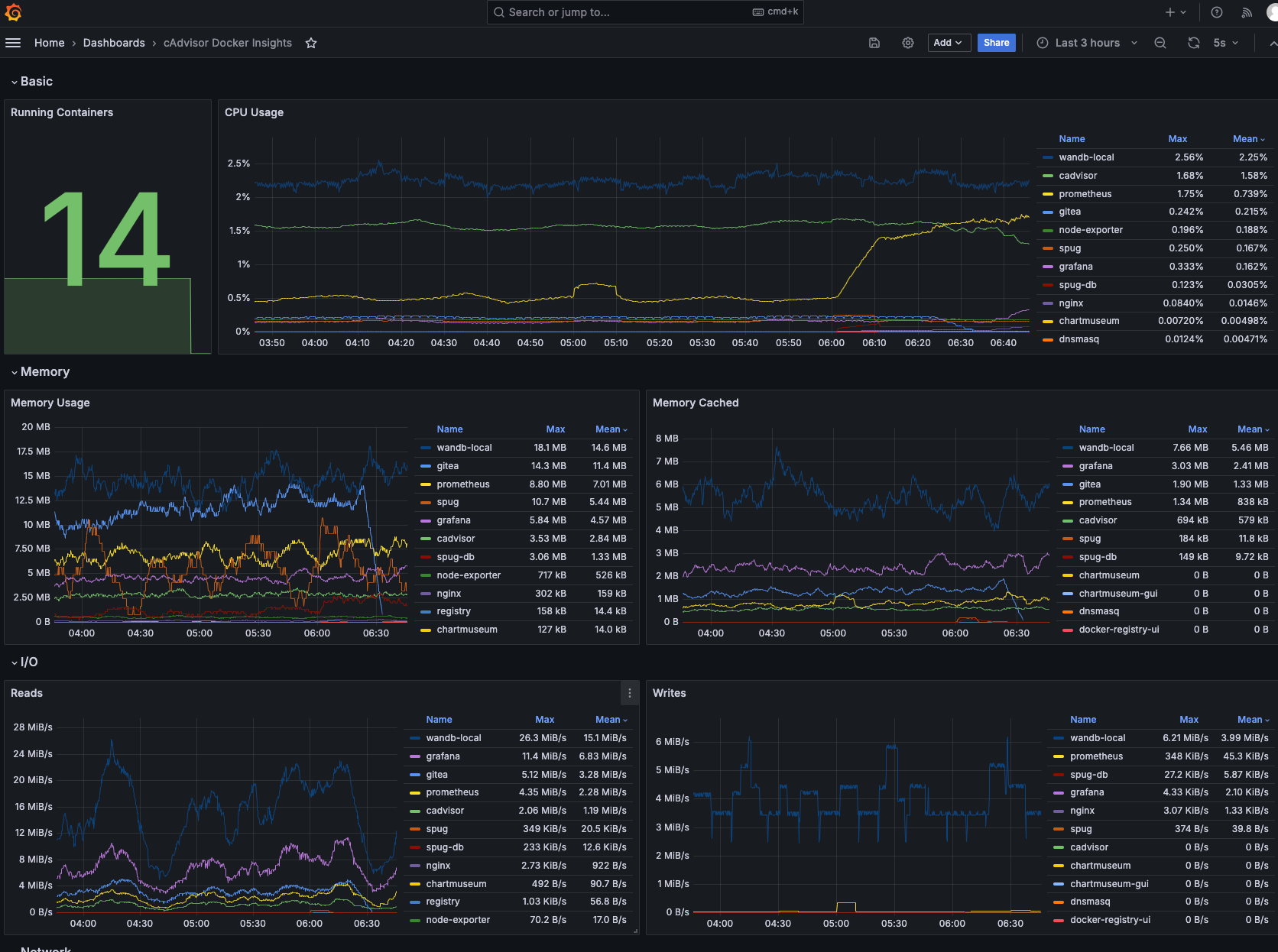Open the Running Containers panel title
The image size is (1278, 952).
click(62, 112)
